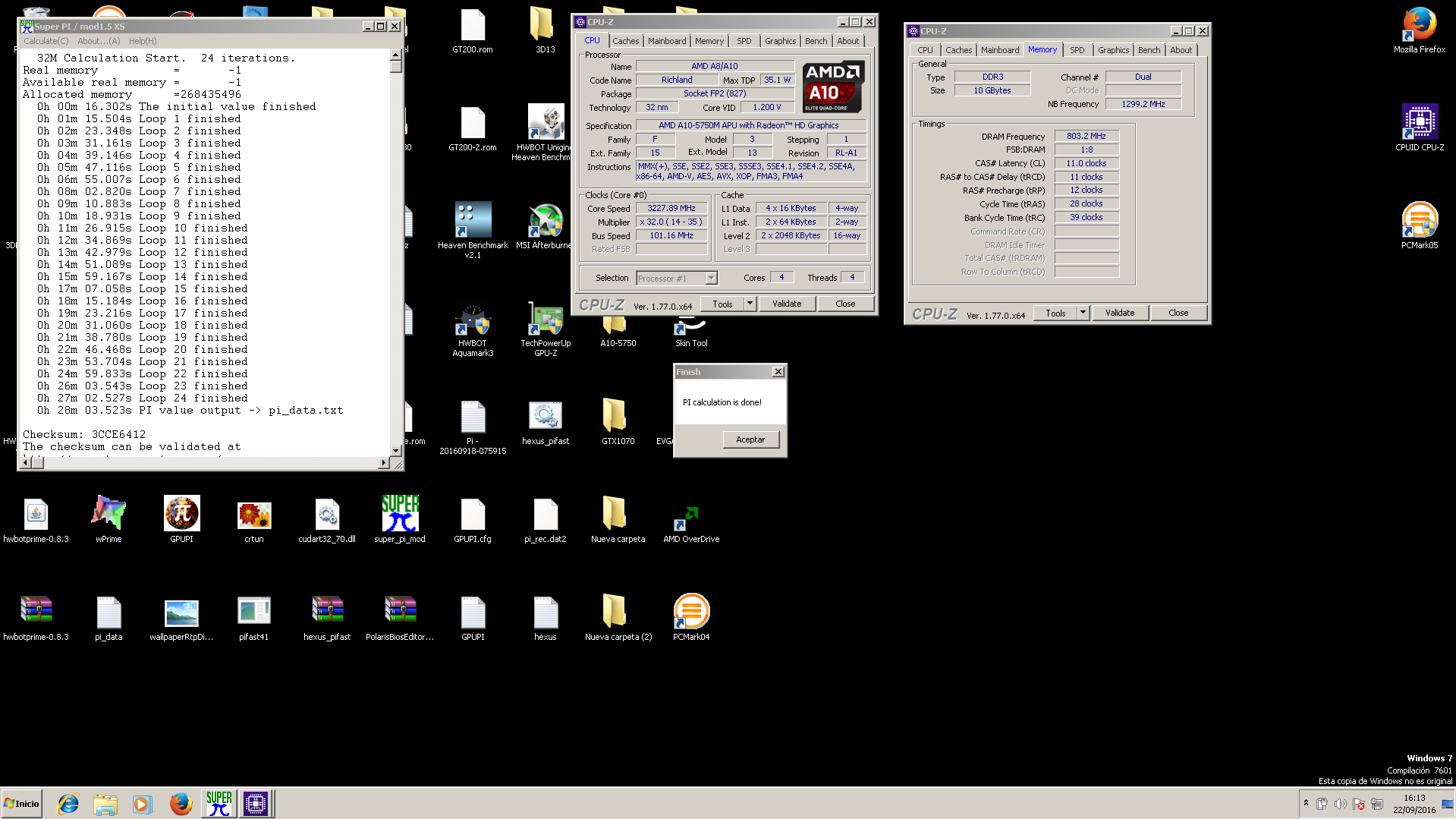Launch PCMark04 desktop shortcut
Screen dimensions: 1456x819
(x=691, y=618)
